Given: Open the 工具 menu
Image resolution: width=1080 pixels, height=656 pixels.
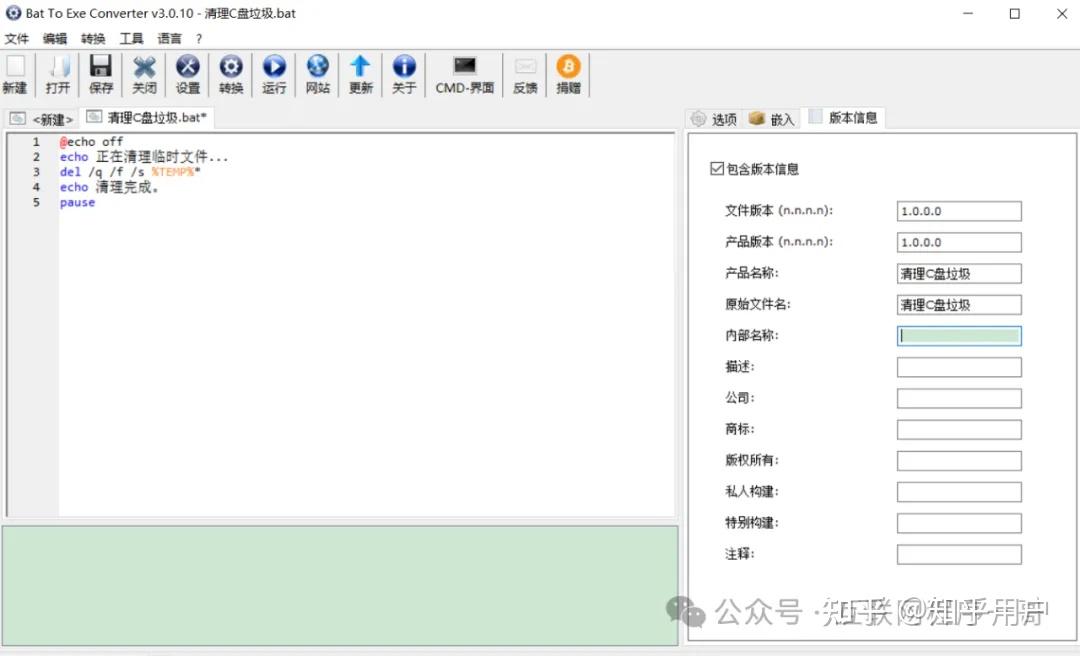Looking at the screenshot, I should (132, 39).
